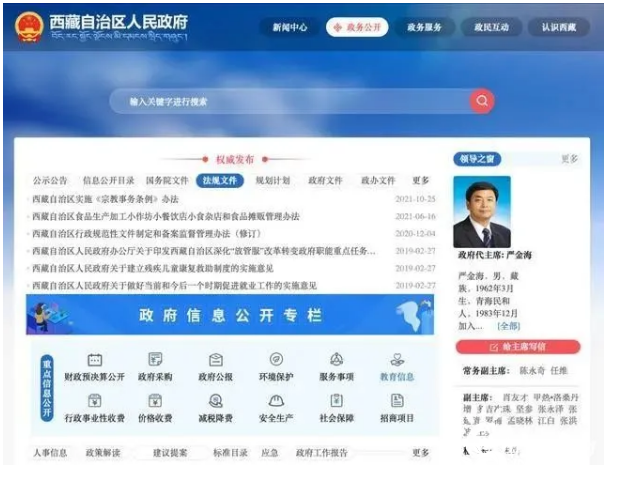
Task: Switch to the 国务院文件 tab
Action: [x=167, y=181]
